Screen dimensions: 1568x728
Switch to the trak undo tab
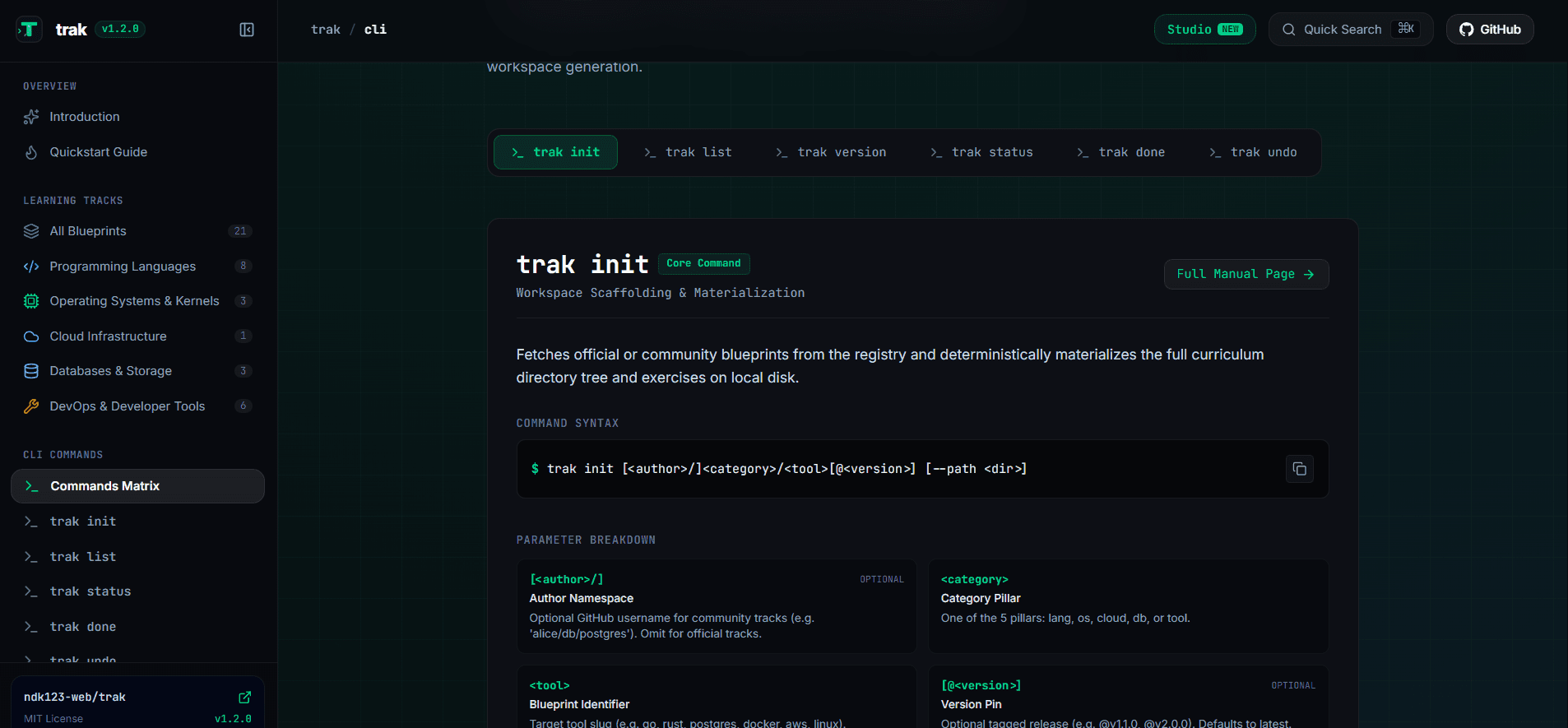click(x=1253, y=152)
